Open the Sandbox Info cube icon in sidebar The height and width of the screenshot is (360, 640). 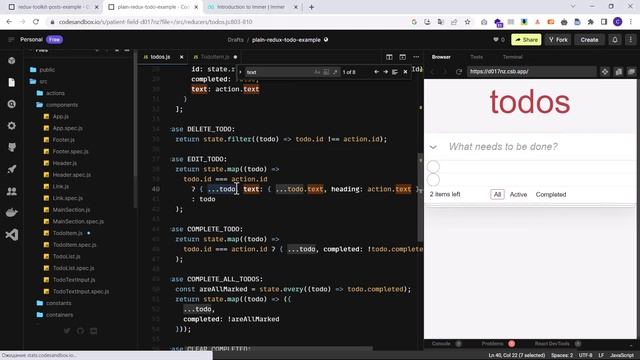click(x=11, y=60)
